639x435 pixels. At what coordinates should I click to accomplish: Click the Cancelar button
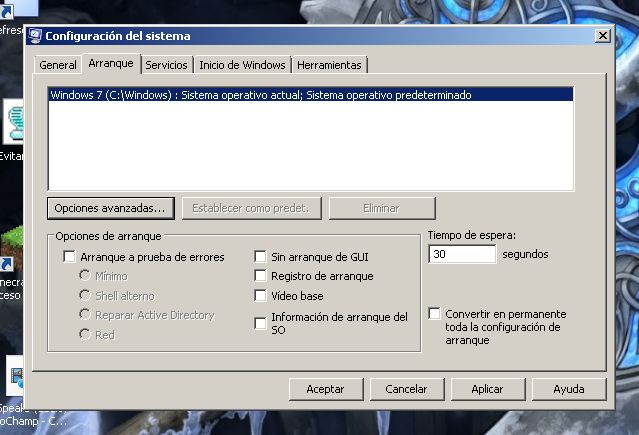(x=407, y=389)
